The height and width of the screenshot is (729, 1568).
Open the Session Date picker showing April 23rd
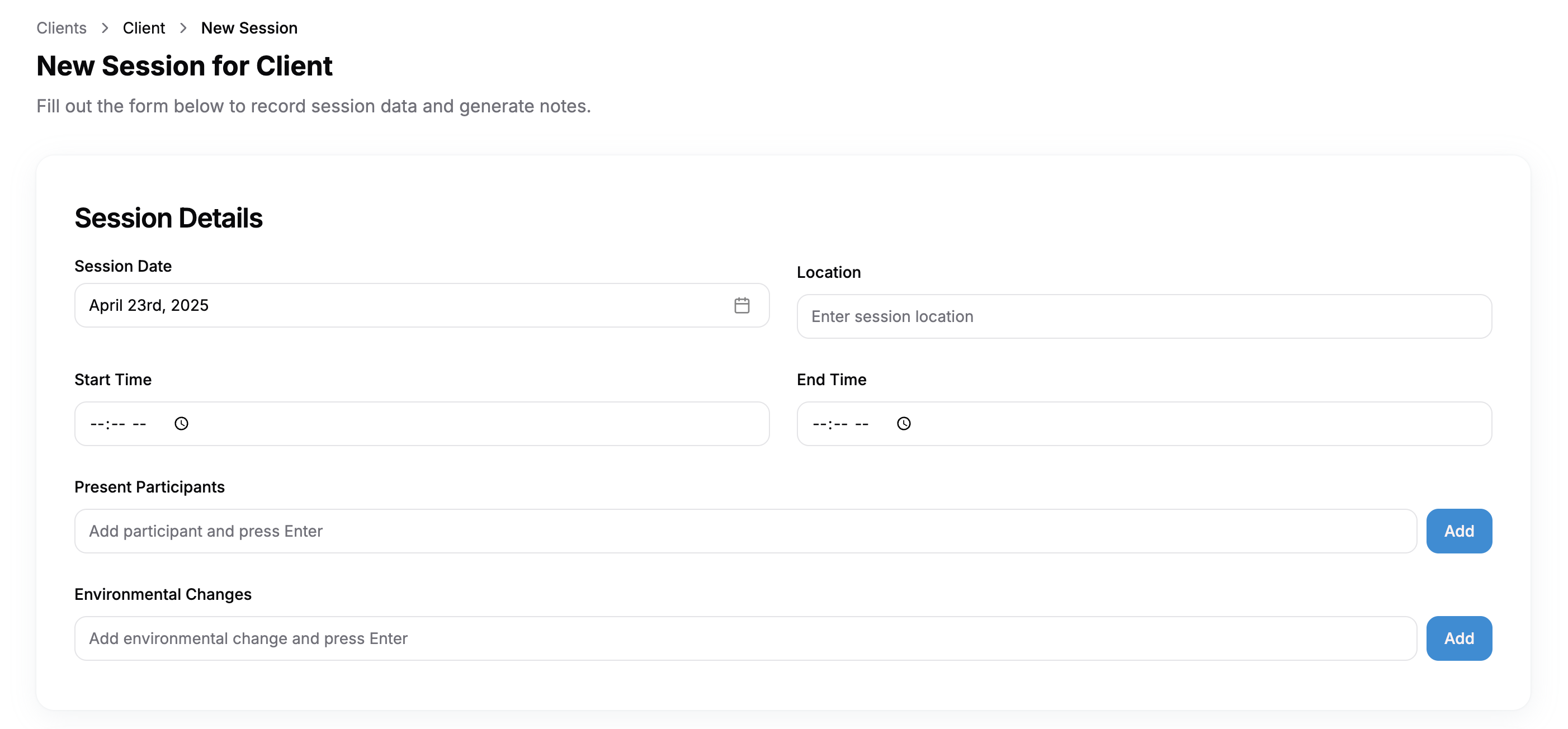[402, 305]
